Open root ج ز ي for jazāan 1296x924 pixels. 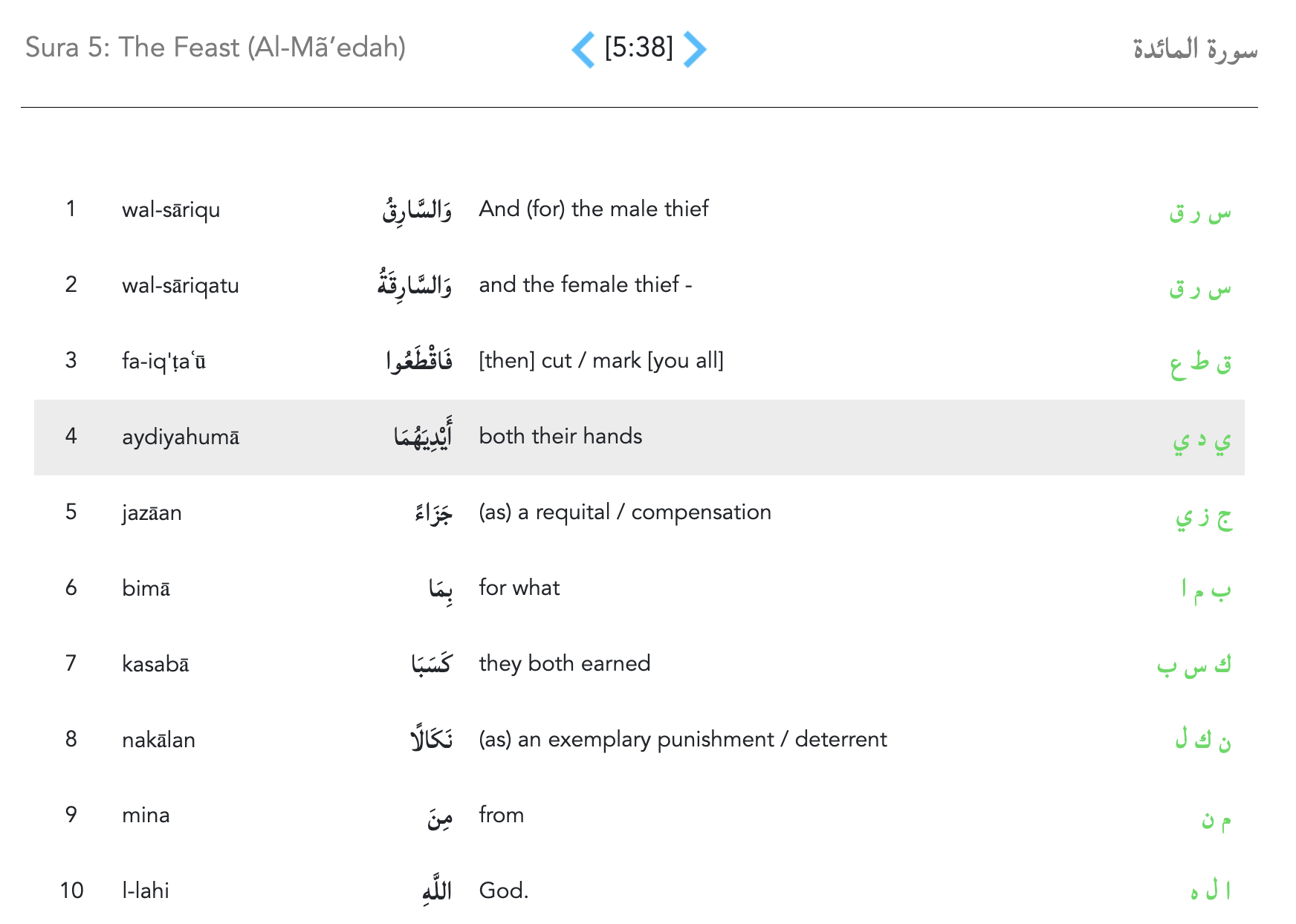coord(1203,516)
